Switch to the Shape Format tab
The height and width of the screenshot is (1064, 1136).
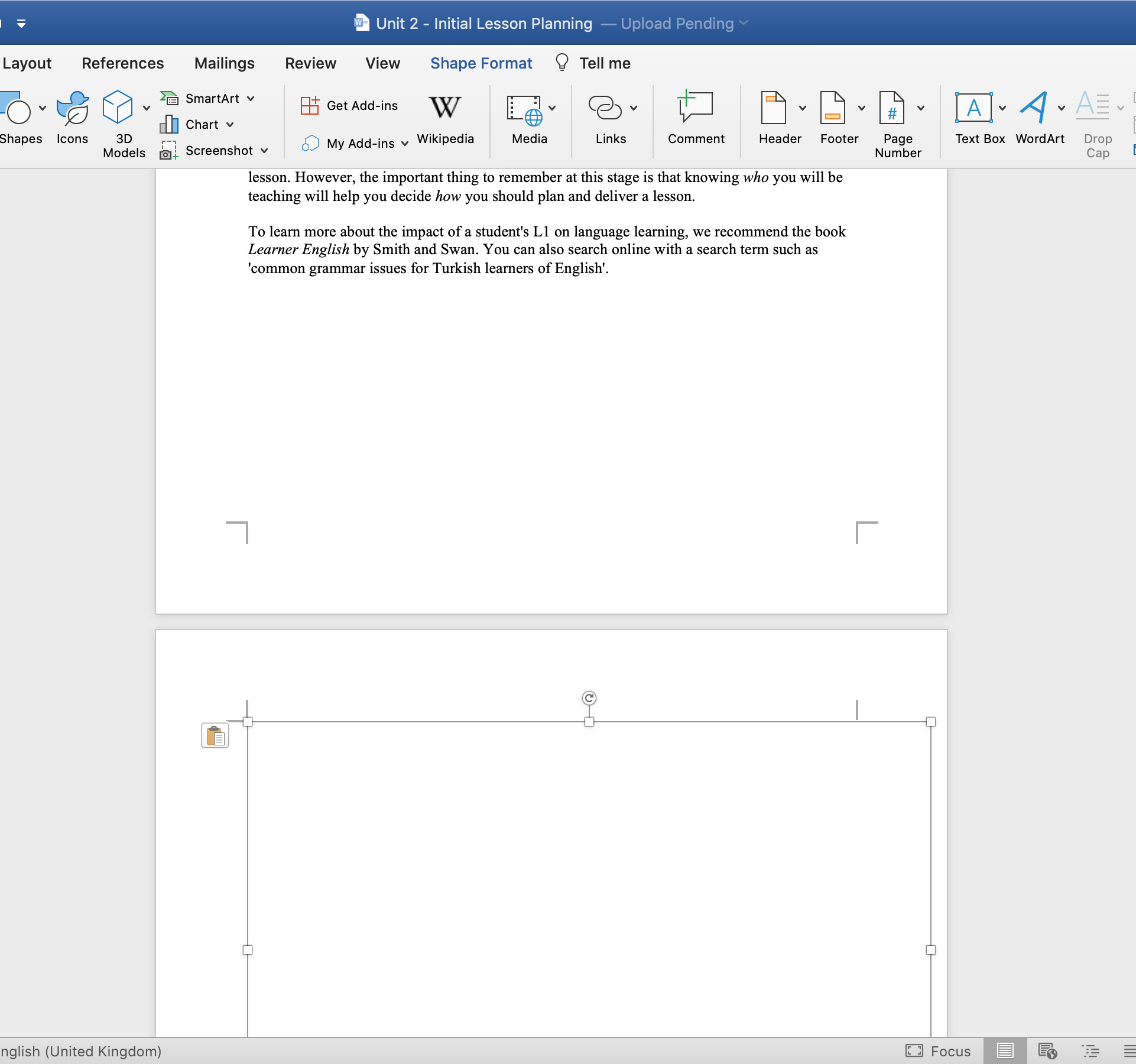[x=481, y=63]
